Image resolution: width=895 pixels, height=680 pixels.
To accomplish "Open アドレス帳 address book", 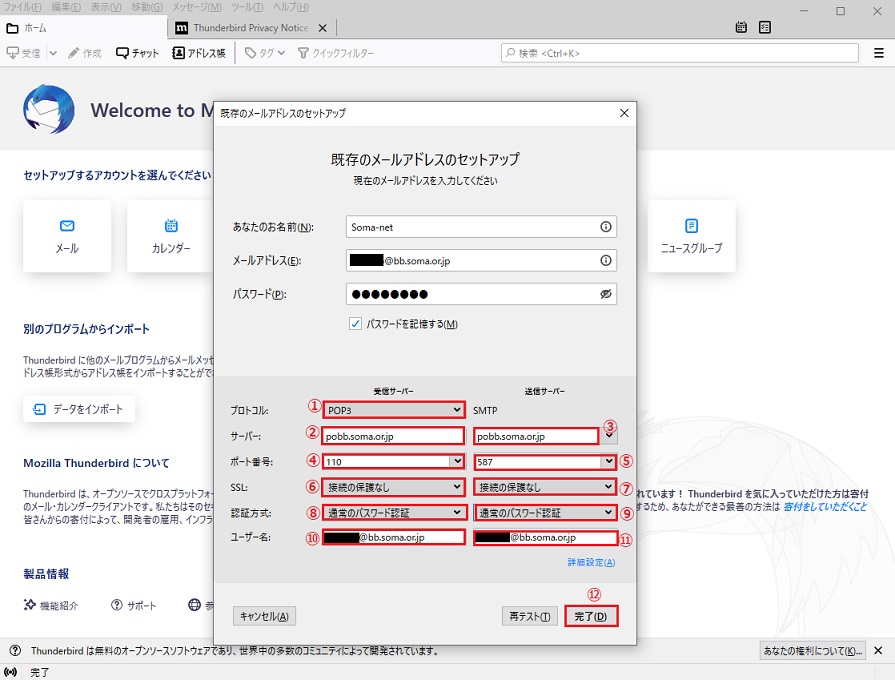I will pyautogui.click(x=199, y=53).
